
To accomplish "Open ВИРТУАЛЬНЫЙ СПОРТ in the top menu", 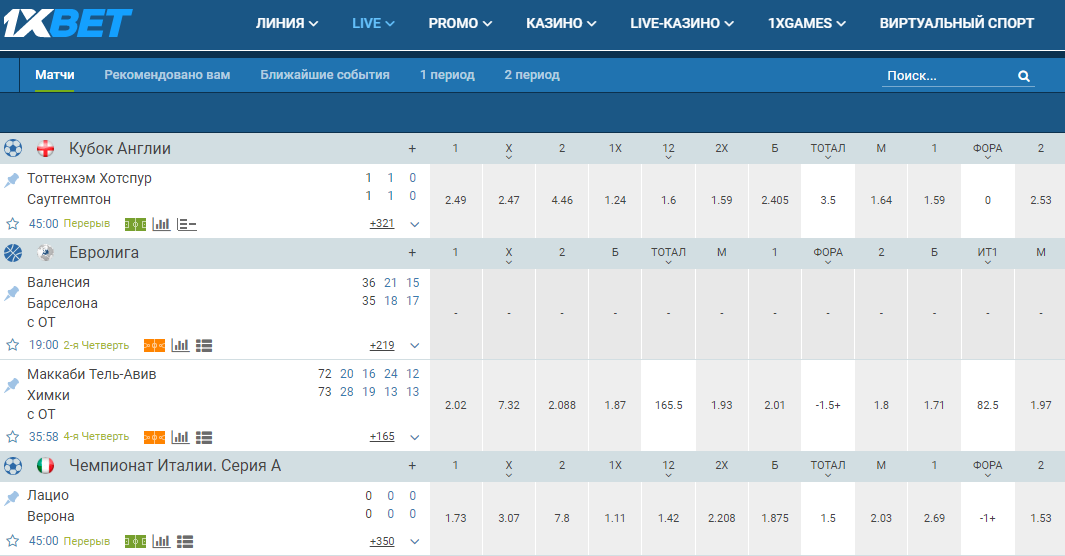I will tap(956, 23).
